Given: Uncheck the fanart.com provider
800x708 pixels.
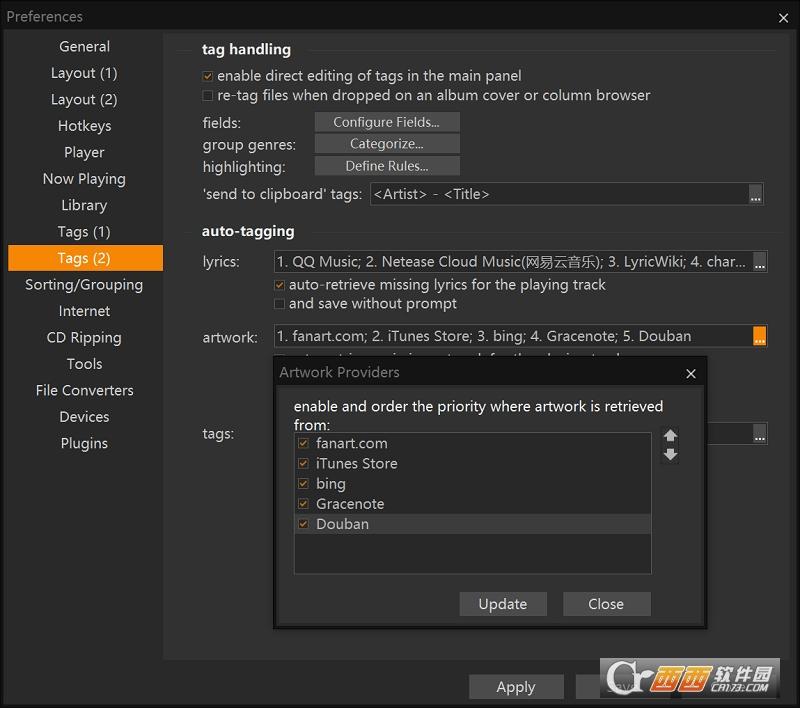Looking at the screenshot, I should click(x=303, y=443).
